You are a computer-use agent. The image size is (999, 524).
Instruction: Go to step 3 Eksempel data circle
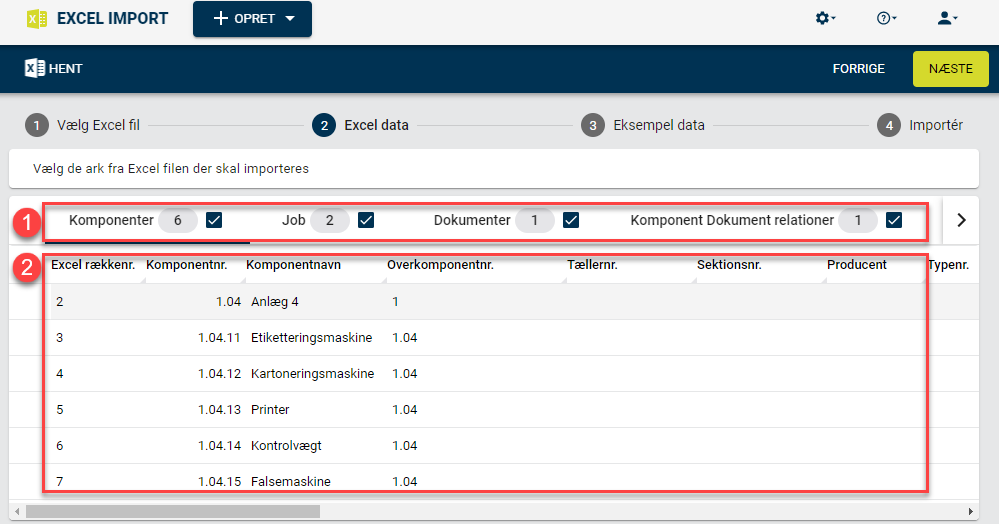coord(593,126)
